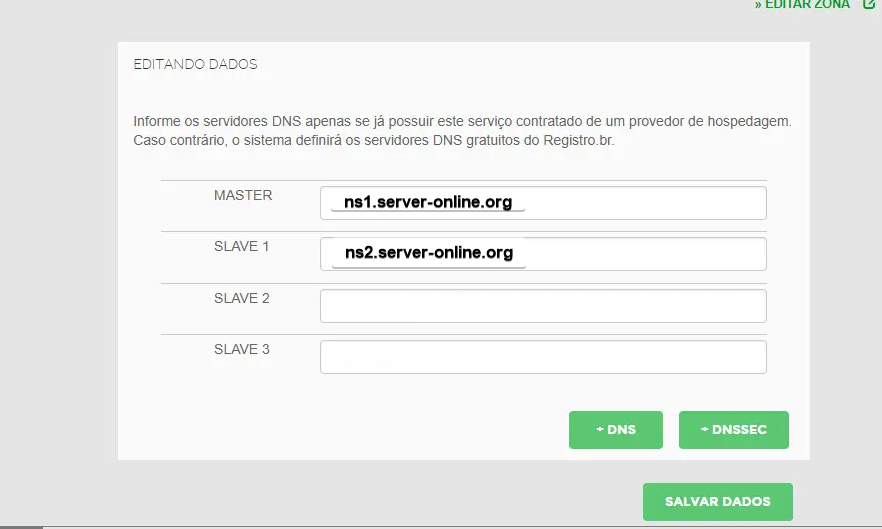Click the ns2.server-online.org text

pyautogui.click(x=428, y=254)
